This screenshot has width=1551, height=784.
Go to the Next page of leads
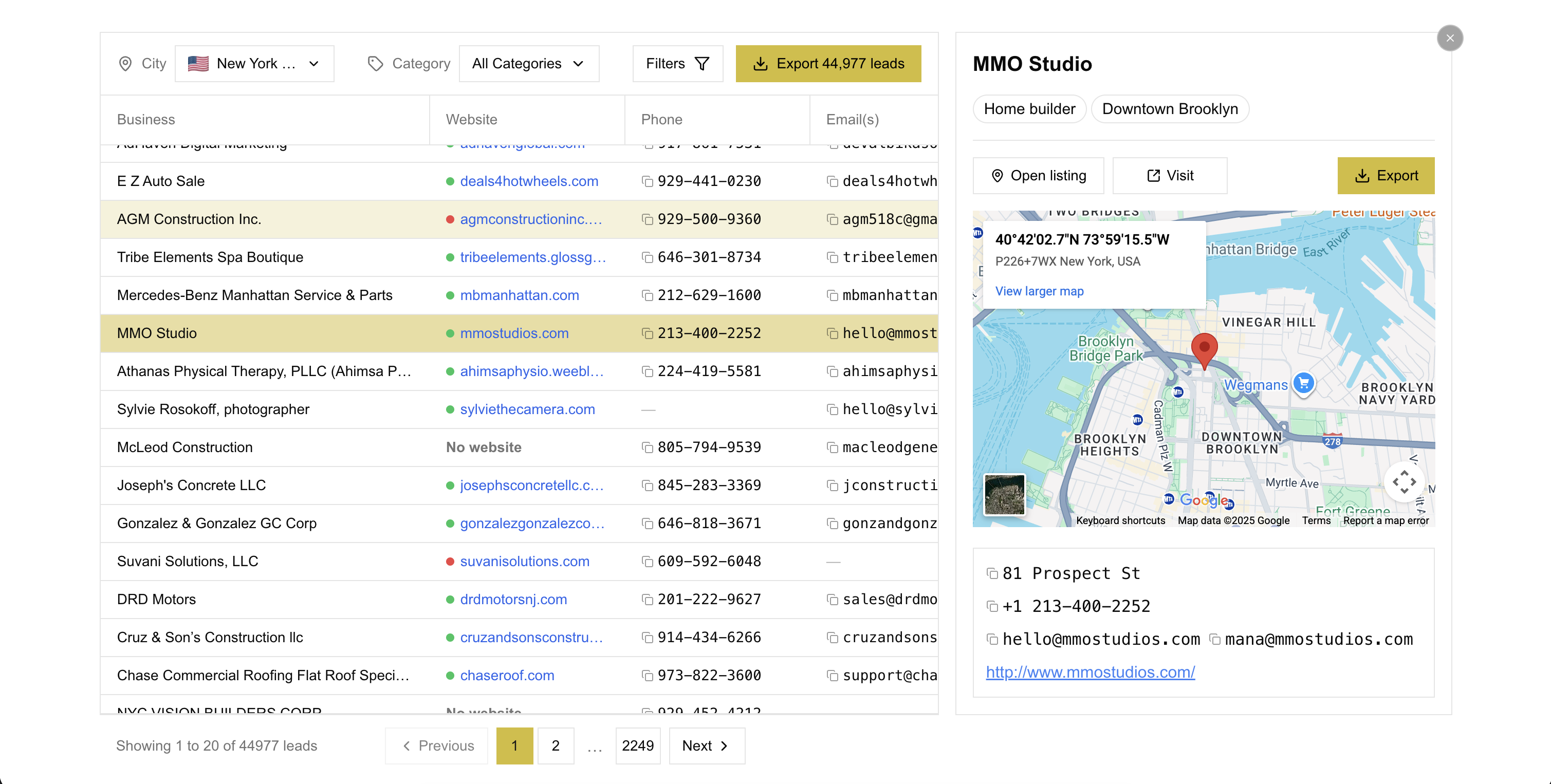click(x=706, y=745)
